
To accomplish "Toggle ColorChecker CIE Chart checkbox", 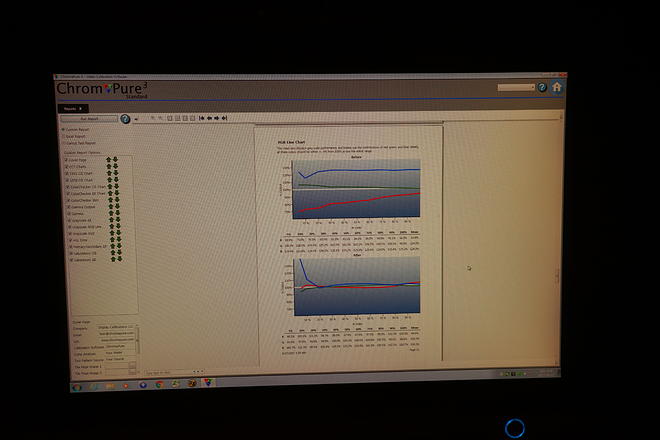I will [68, 187].
